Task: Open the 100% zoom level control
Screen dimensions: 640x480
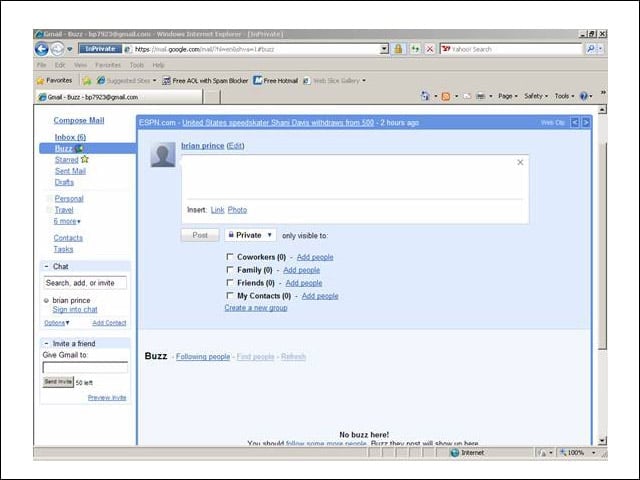Action: tap(578, 453)
